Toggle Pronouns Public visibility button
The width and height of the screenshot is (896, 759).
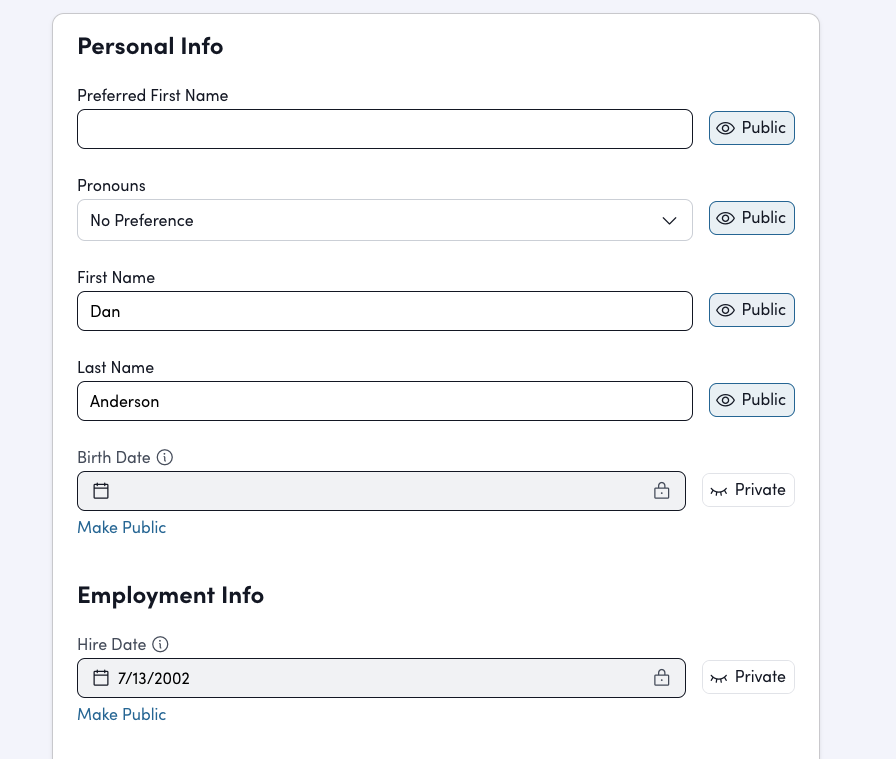pyautogui.click(x=752, y=218)
